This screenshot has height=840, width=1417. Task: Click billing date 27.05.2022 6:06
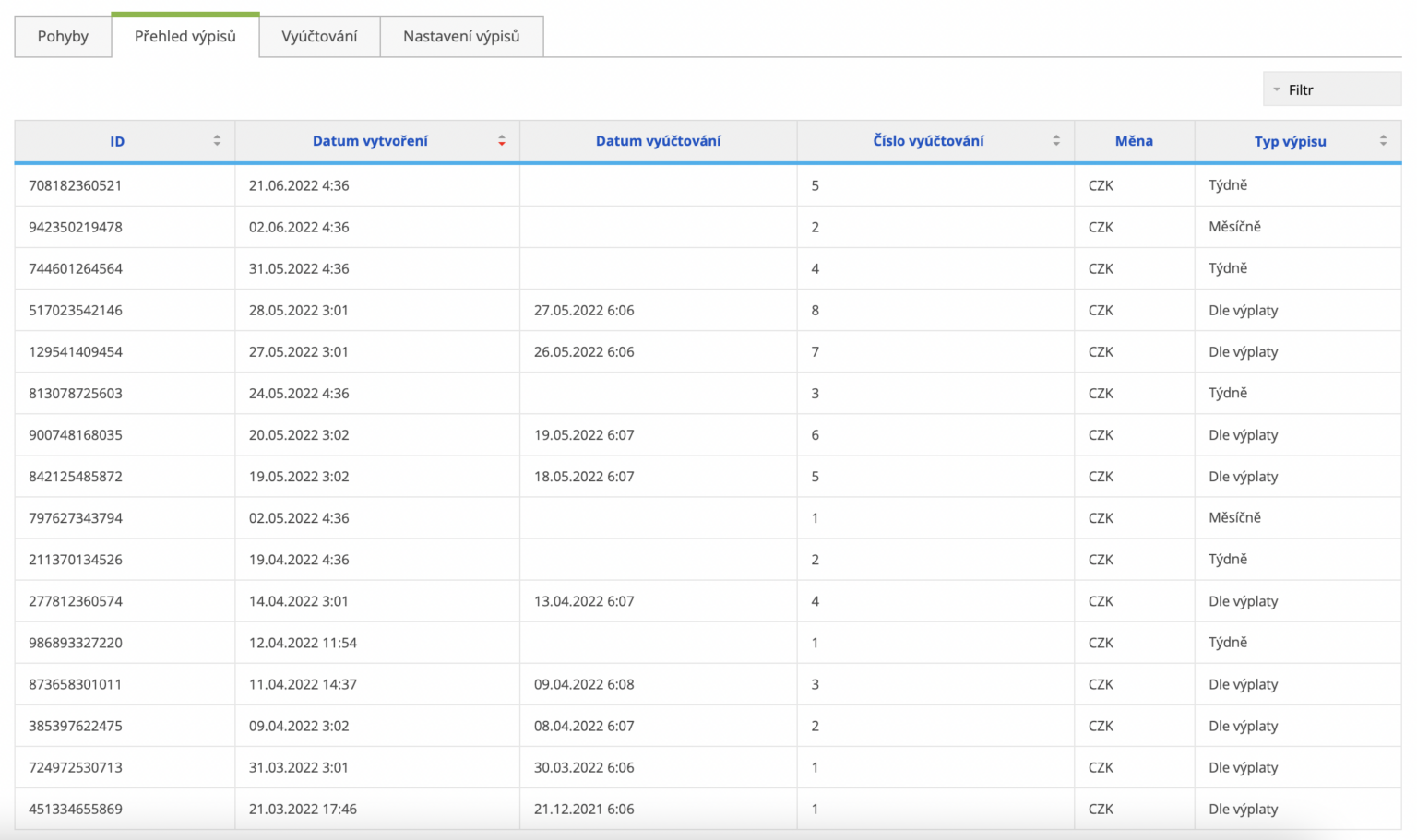tap(584, 310)
